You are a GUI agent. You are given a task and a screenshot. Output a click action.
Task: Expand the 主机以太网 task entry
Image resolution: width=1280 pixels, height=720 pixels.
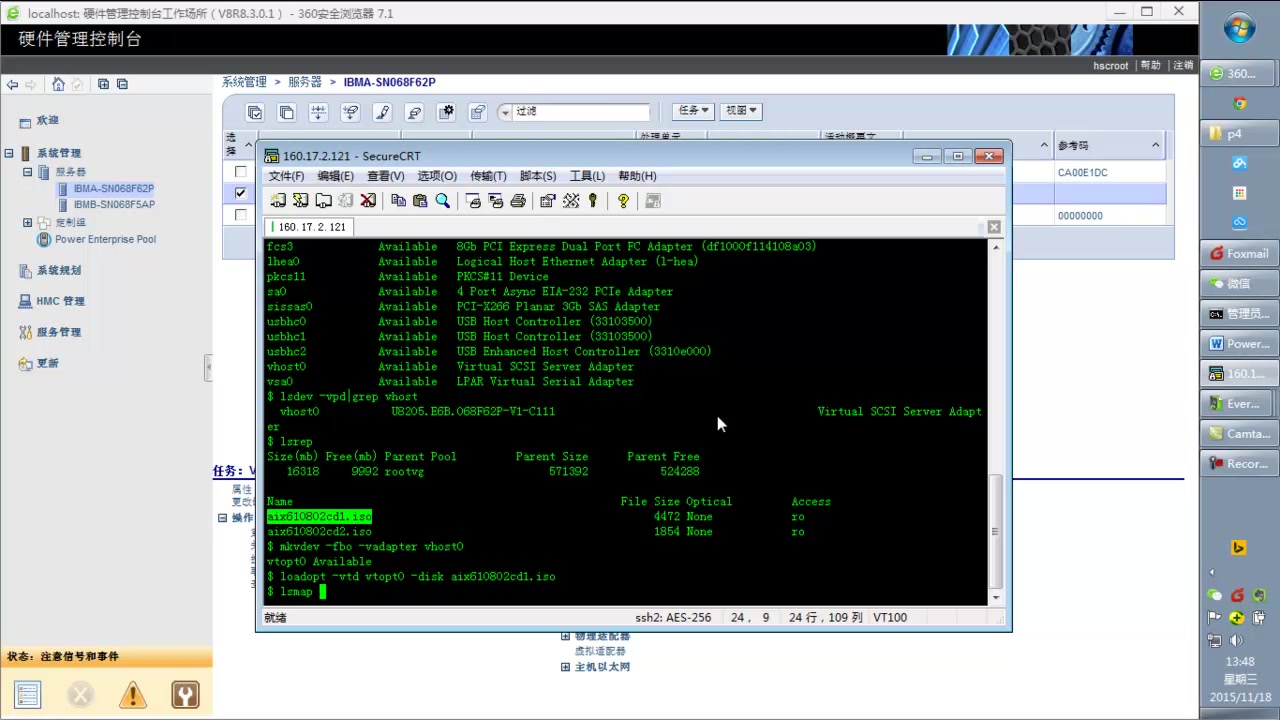click(x=565, y=667)
